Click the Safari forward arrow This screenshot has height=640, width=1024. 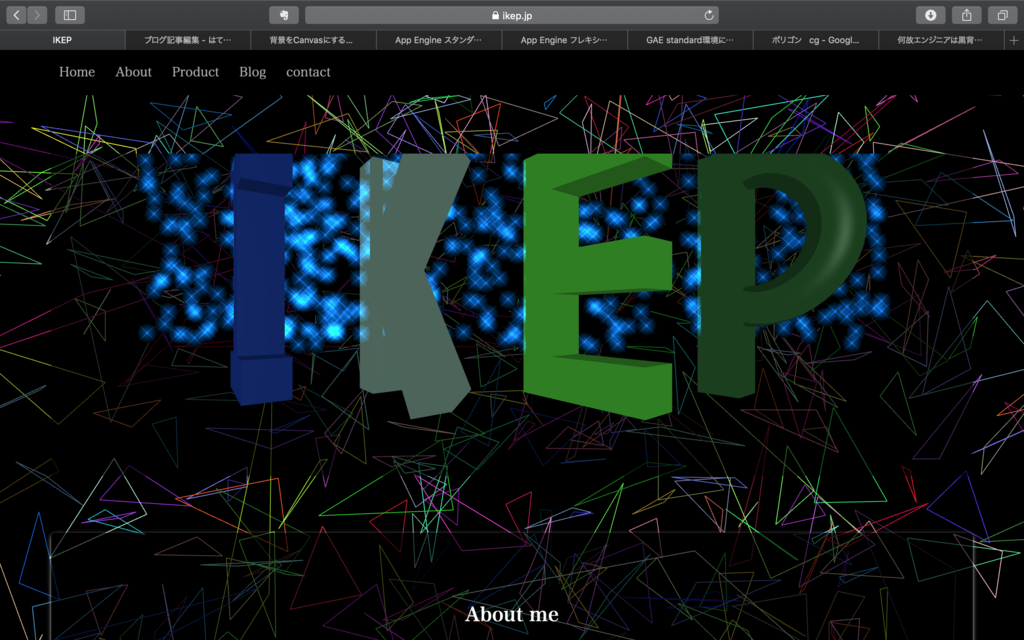[x=37, y=15]
